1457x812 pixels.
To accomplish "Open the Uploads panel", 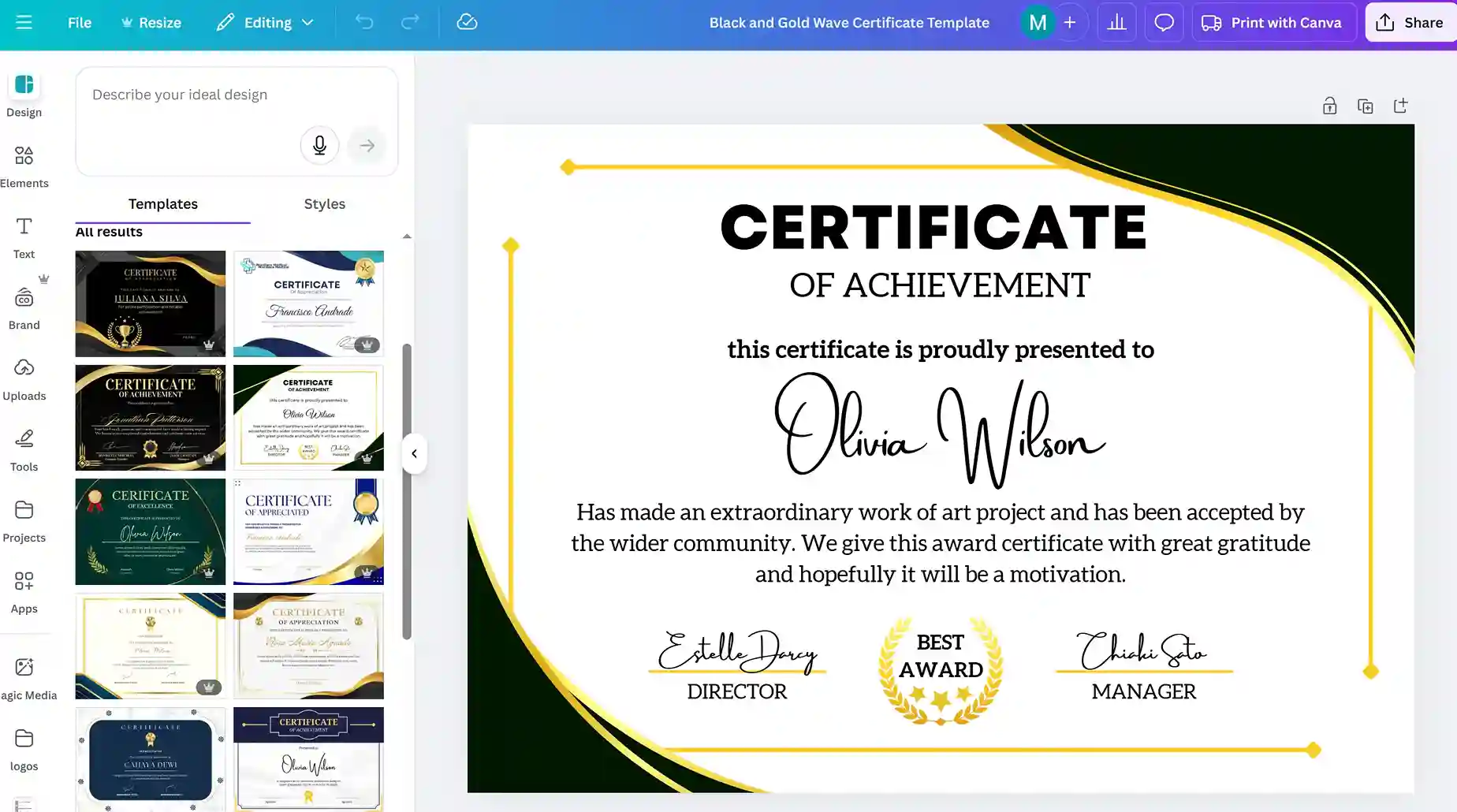I will point(24,377).
